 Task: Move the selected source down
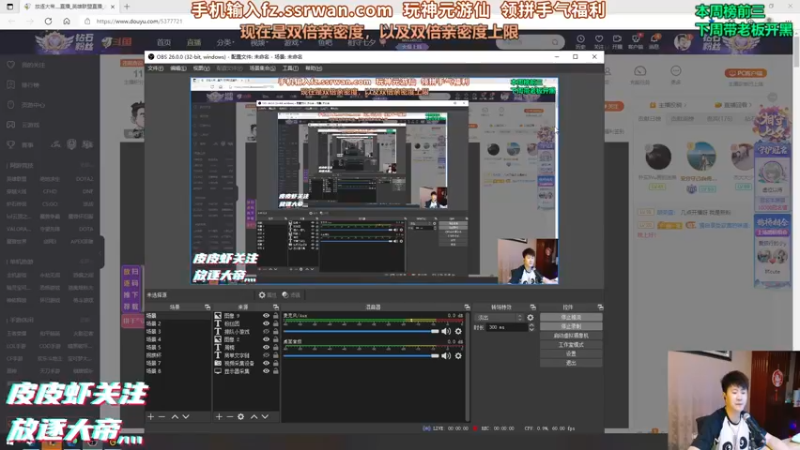click(265, 417)
